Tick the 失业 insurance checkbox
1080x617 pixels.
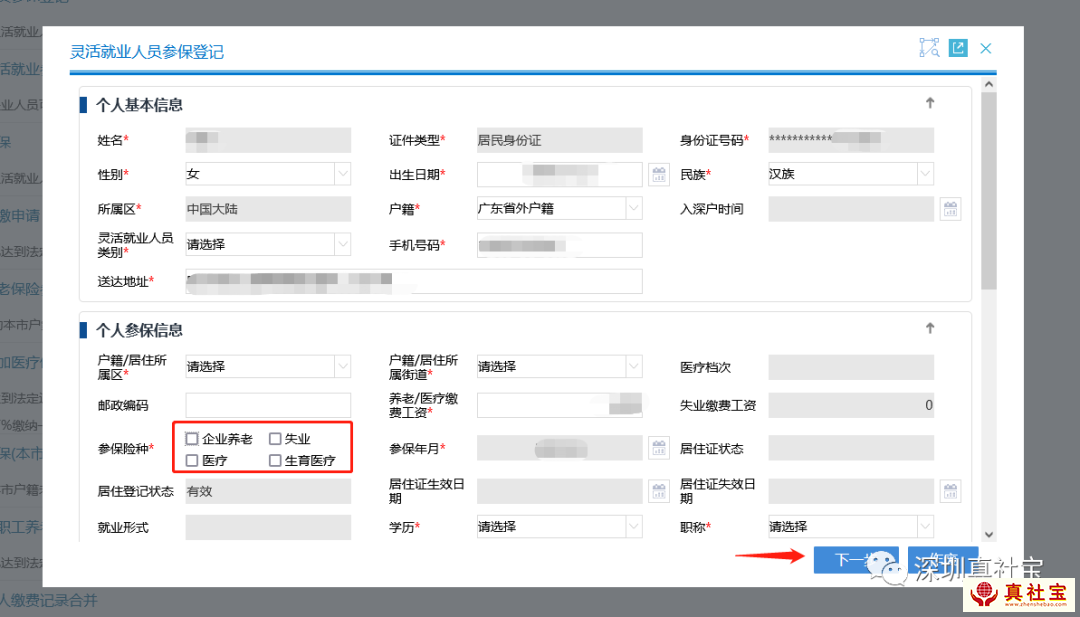275,439
